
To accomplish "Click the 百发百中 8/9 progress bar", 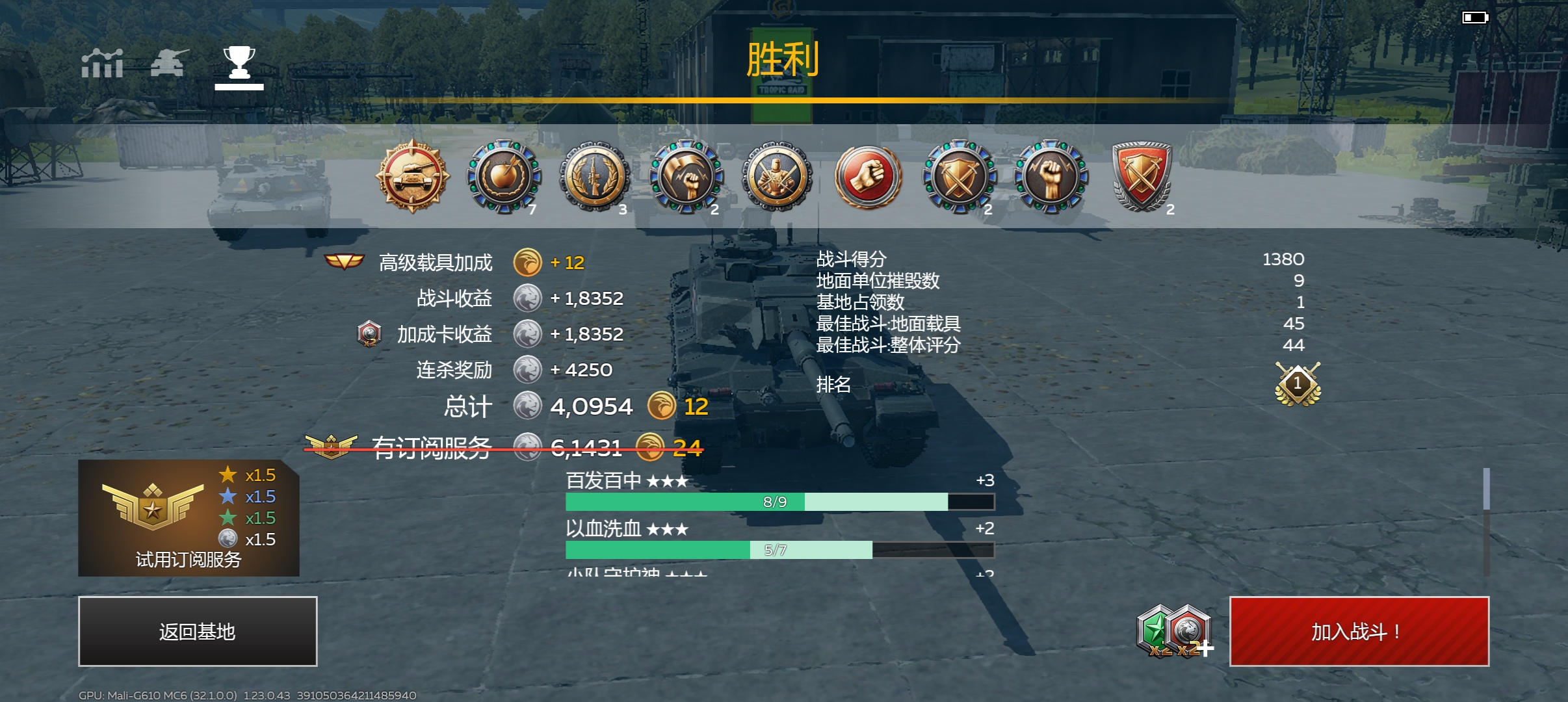I will [x=779, y=502].
